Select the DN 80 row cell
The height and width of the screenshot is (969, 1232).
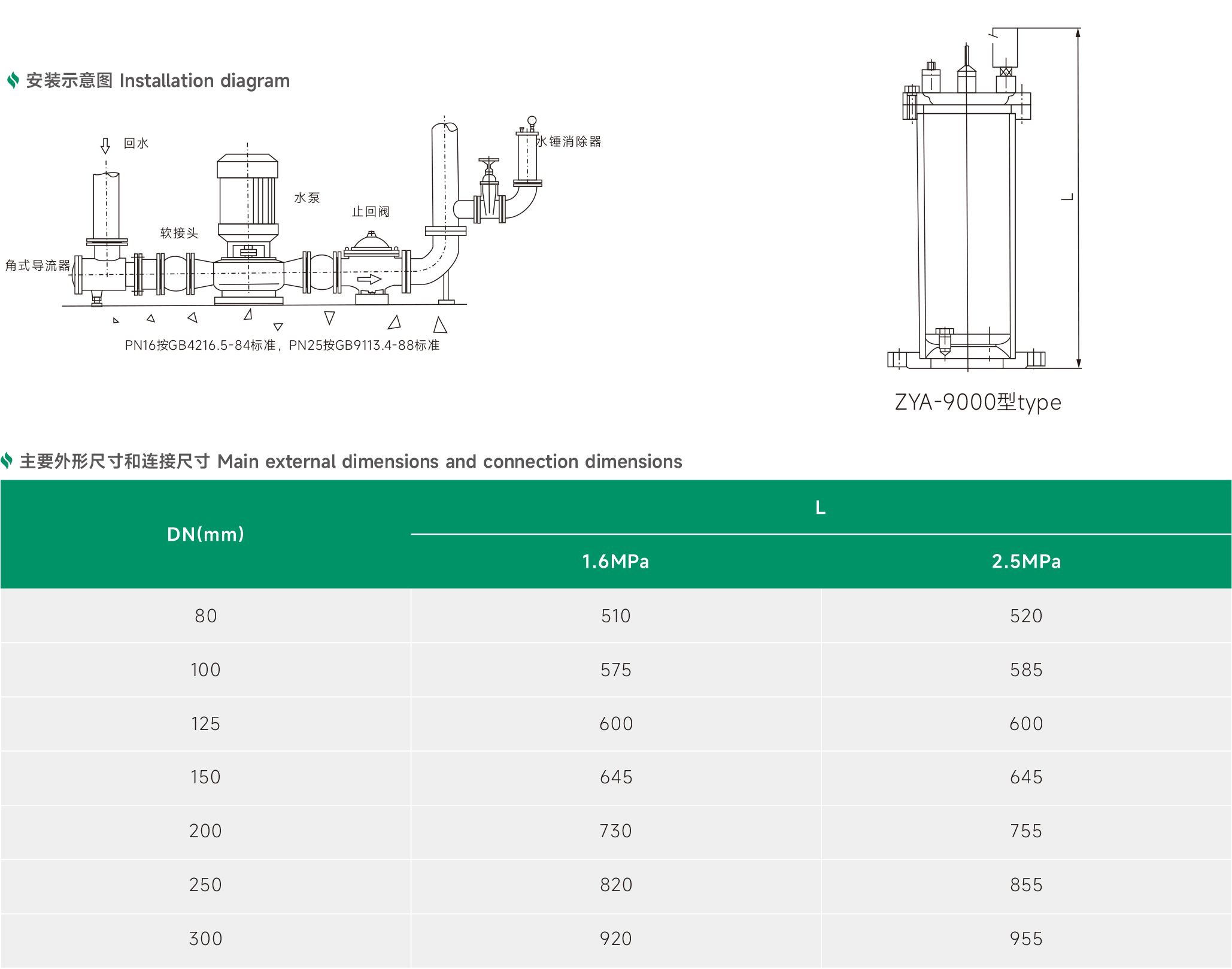pyautogui.click(x=205, y=616)
